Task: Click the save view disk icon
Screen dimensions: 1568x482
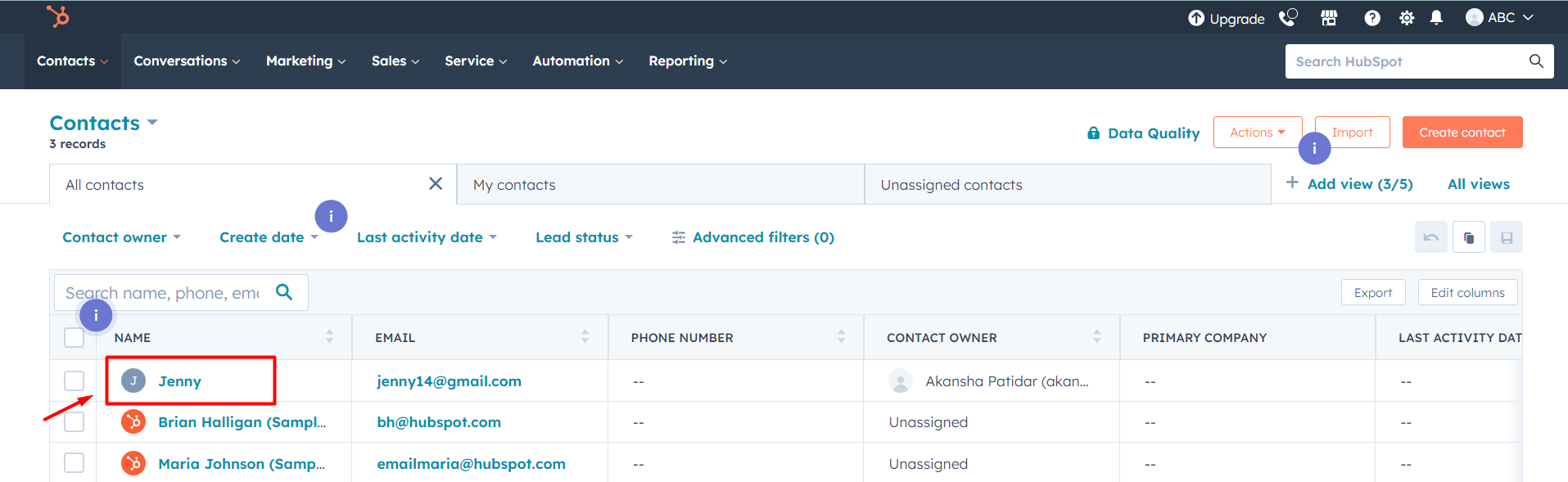Action: pyautogui.click(x=1507, y=237)
